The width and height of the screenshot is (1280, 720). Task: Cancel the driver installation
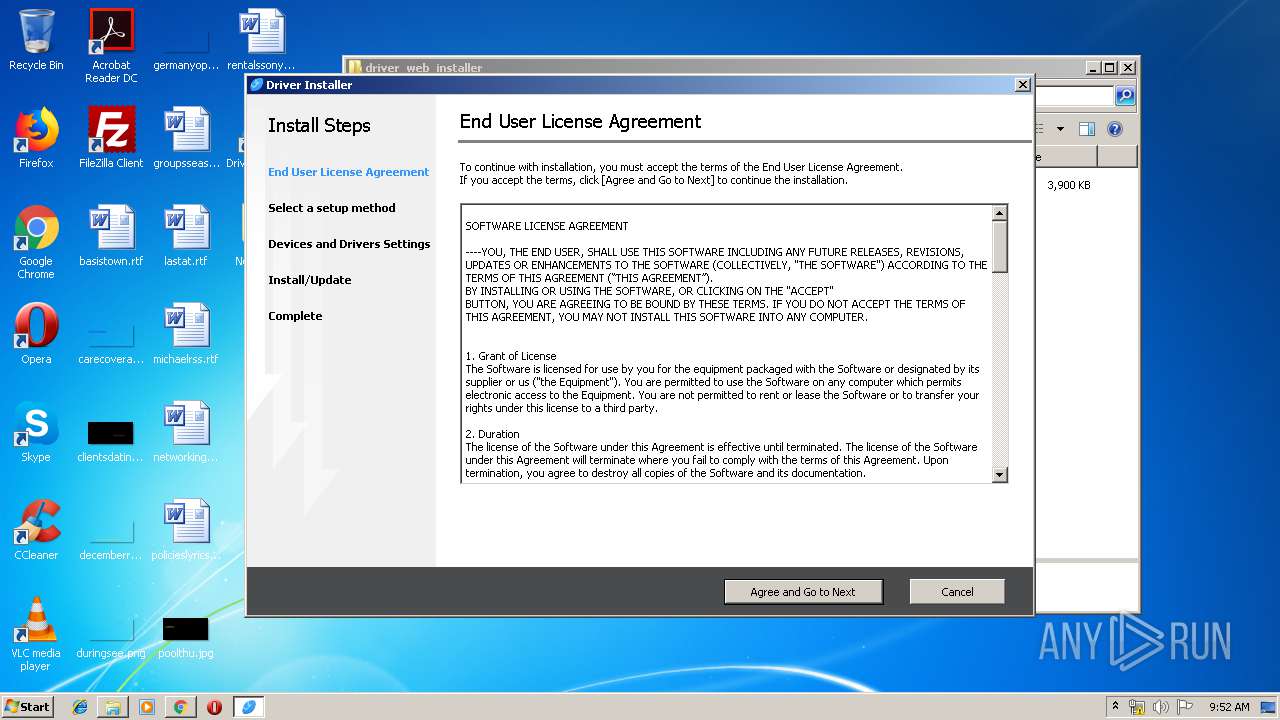tap(957, 591)
